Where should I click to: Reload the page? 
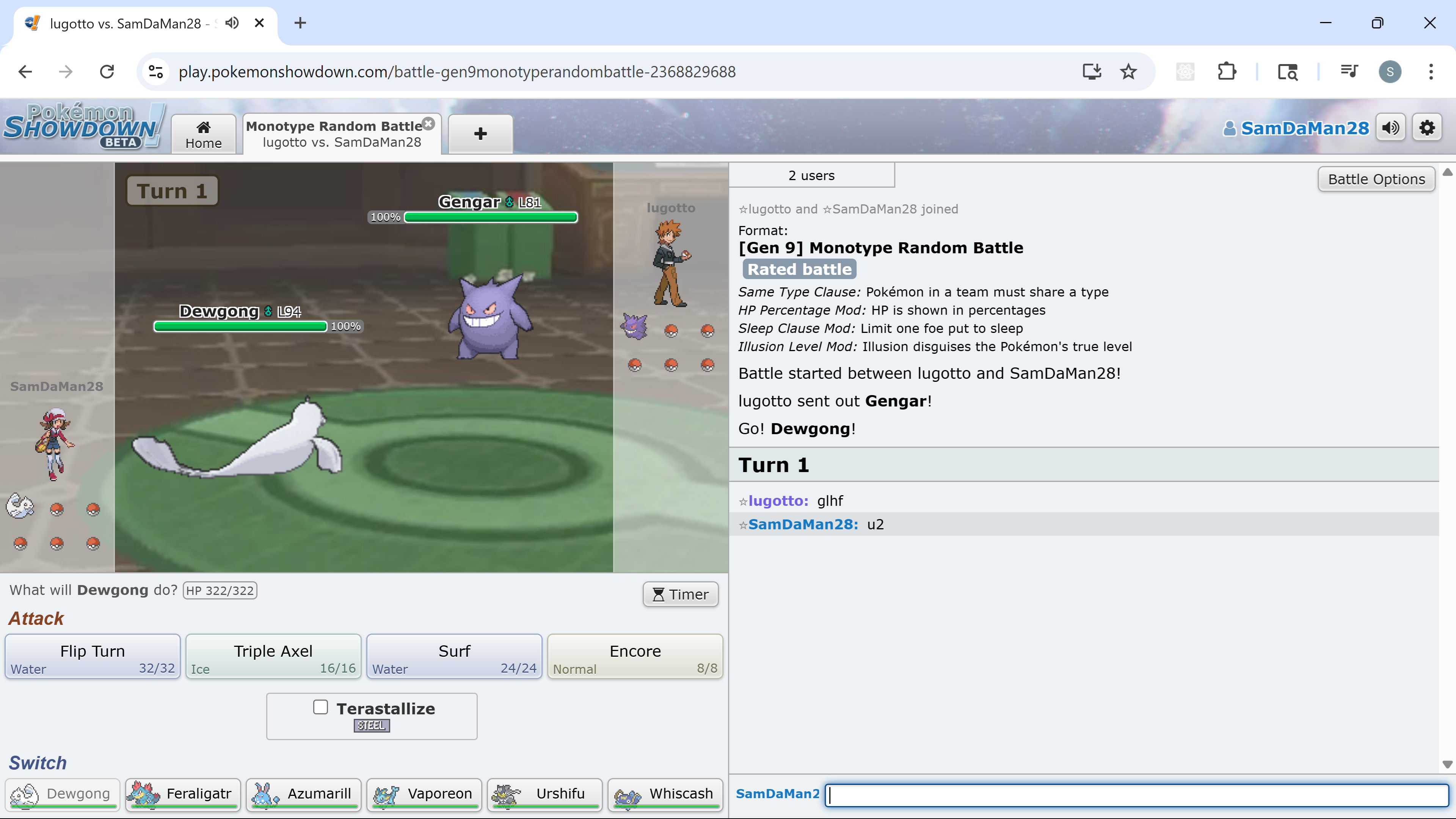(107, 72)
